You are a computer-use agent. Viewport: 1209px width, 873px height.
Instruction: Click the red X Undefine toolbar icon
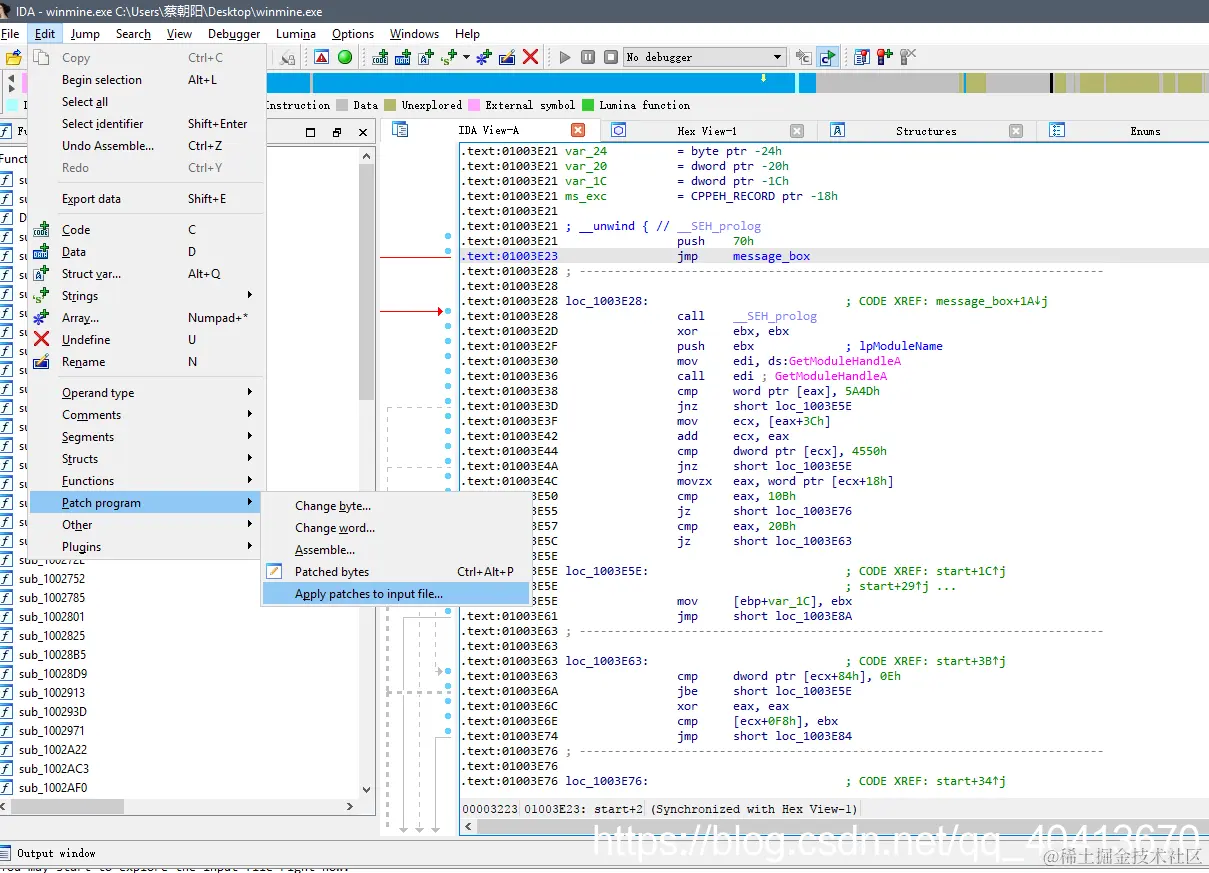click(x=530, y=57)
